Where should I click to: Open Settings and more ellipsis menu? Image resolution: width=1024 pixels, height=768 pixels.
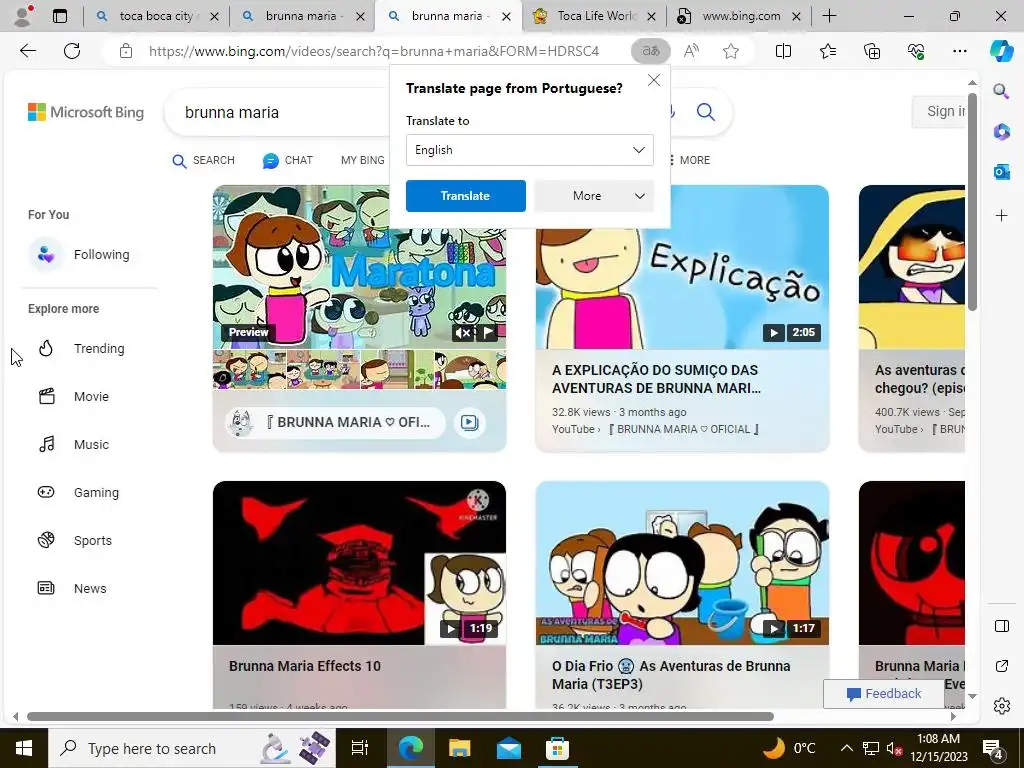coord(959,51)
